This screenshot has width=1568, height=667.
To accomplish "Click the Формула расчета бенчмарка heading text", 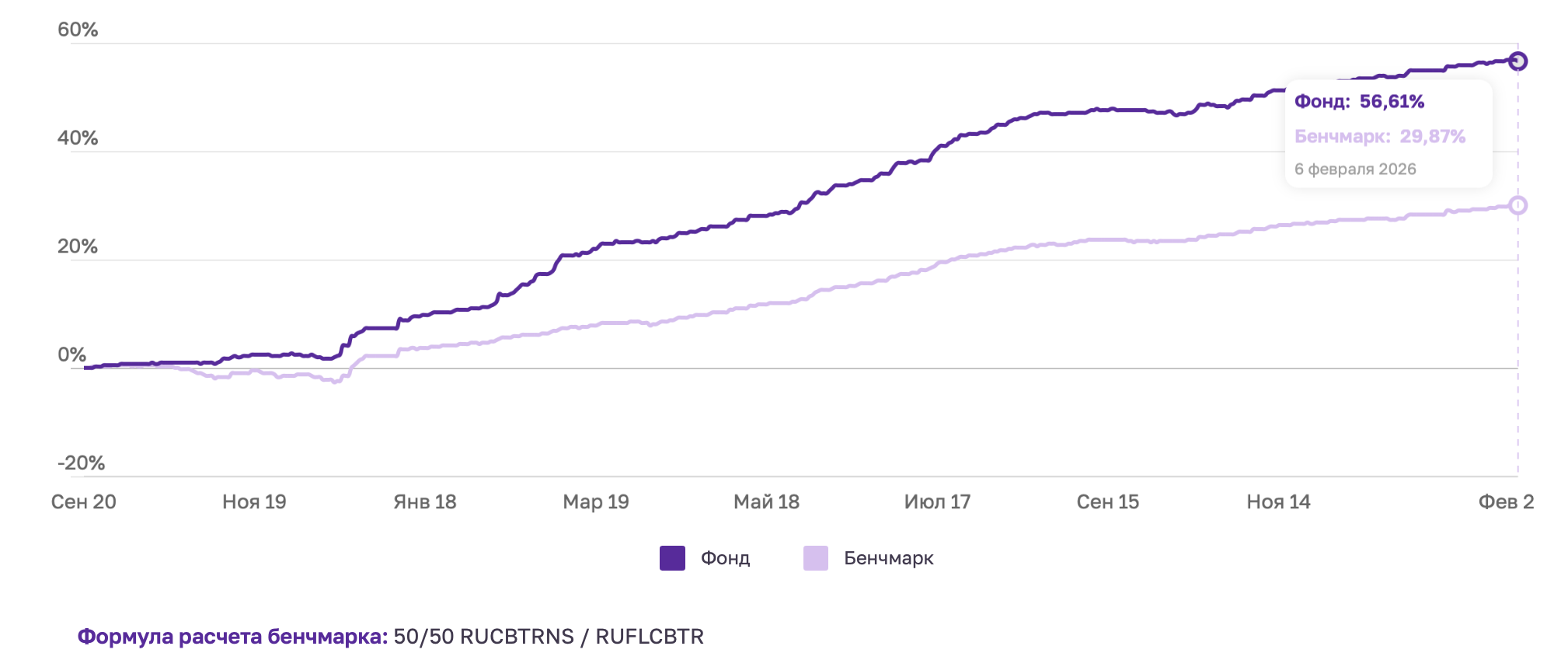I will pos(232,637).
